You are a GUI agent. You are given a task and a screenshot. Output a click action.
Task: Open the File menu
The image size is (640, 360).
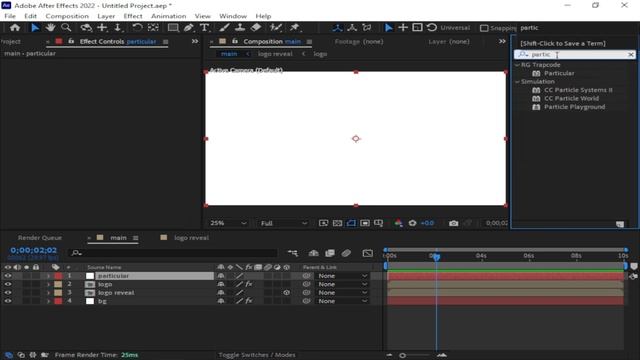10,16
